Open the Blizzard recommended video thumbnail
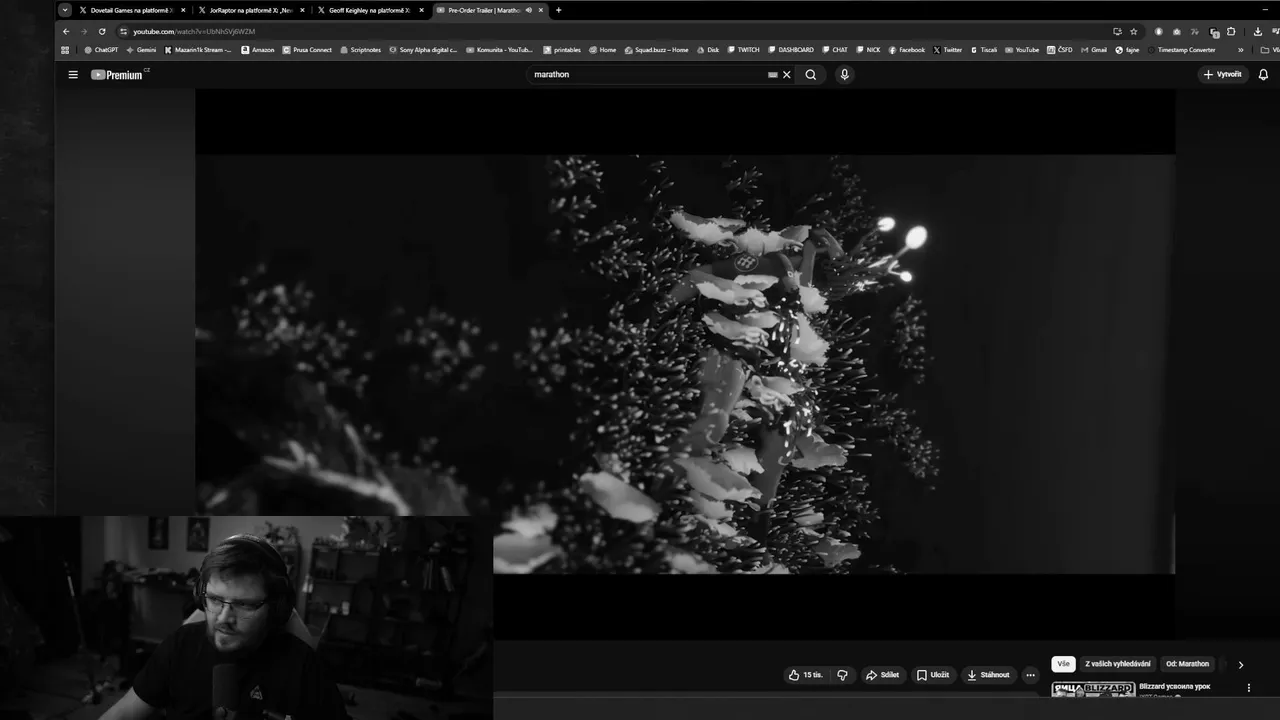The width and height of the screenshot is (1280, 720). [1093, 689]
